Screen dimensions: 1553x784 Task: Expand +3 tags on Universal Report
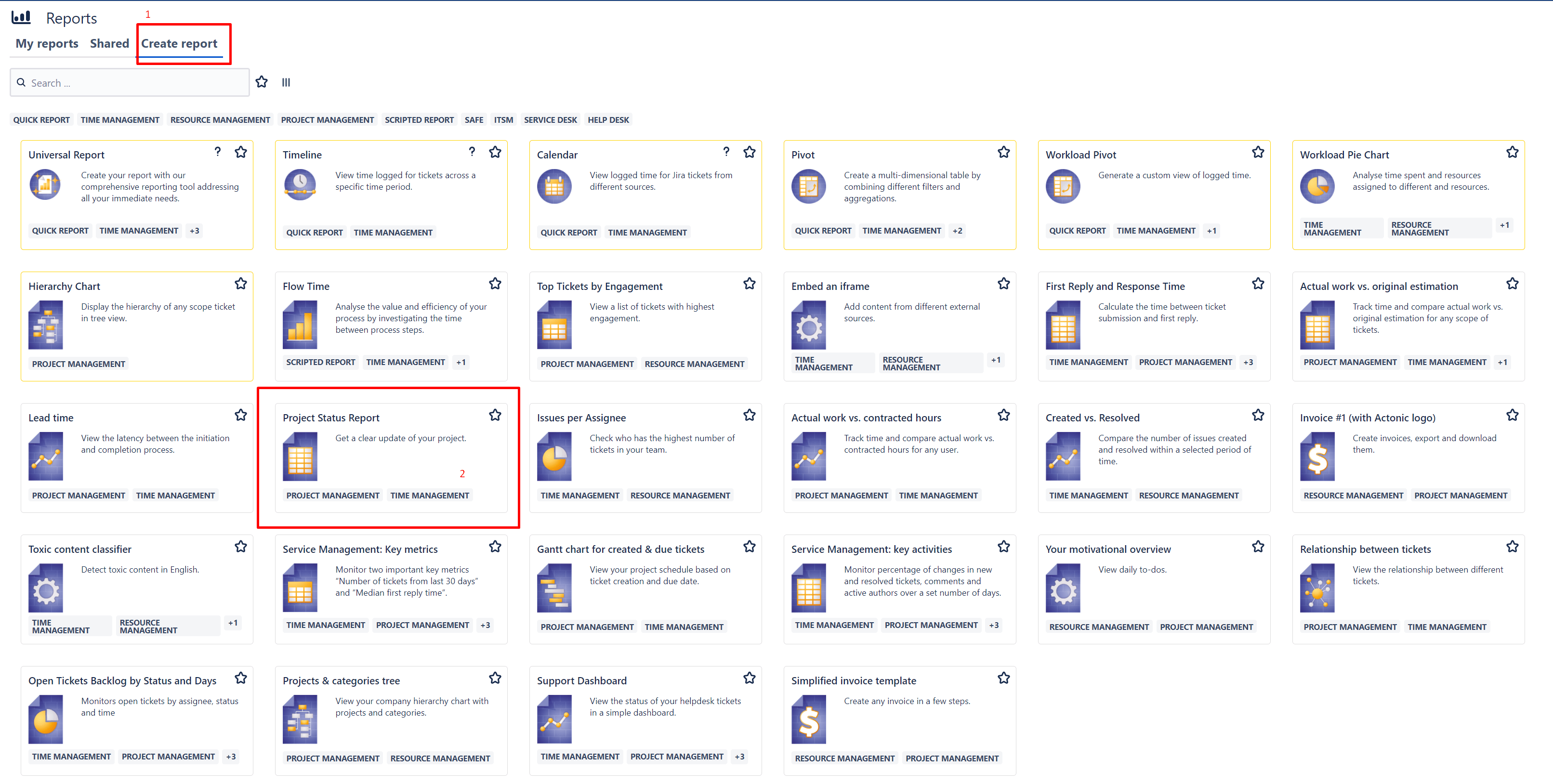point(194,231)
